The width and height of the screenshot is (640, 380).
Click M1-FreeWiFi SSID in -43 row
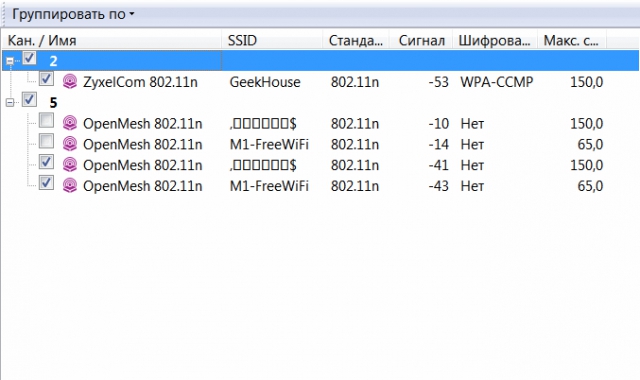click(269, 186)
